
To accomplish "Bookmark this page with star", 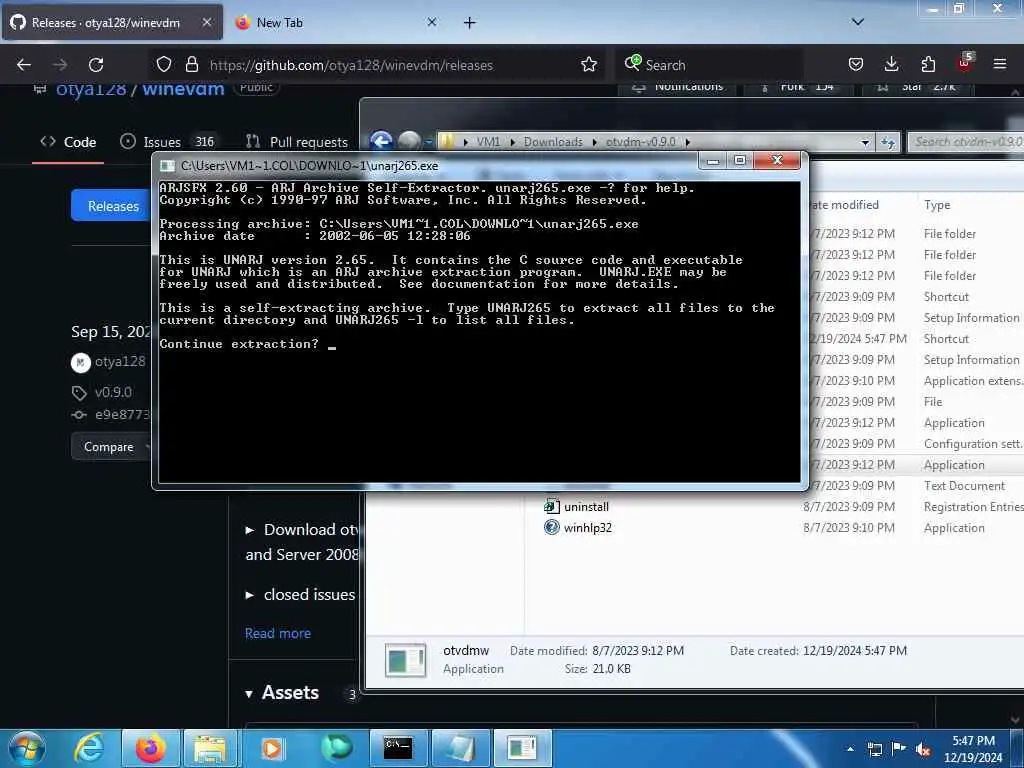I will pyautogui.click(x=589, y=65).
